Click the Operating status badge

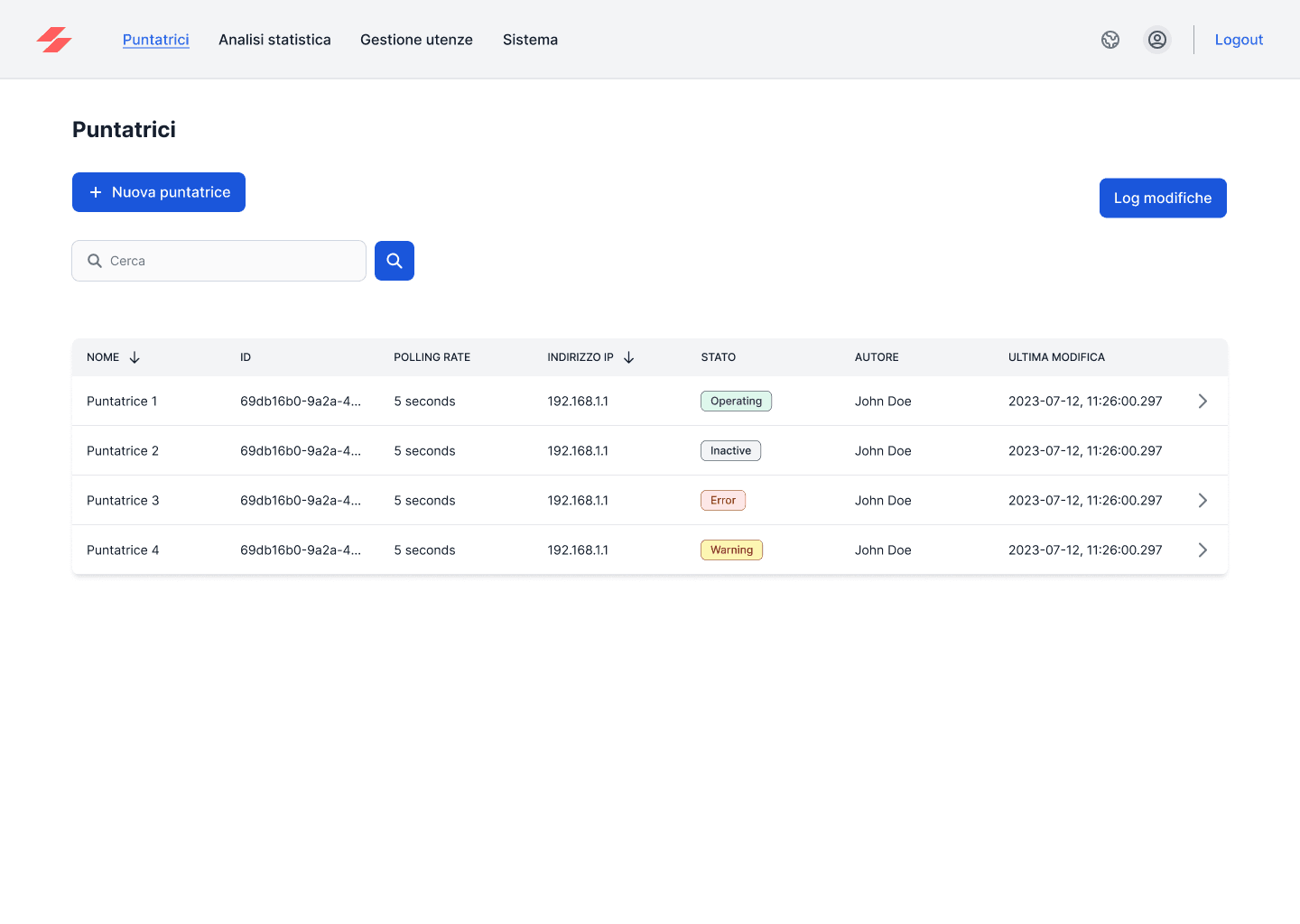[736, 402]
